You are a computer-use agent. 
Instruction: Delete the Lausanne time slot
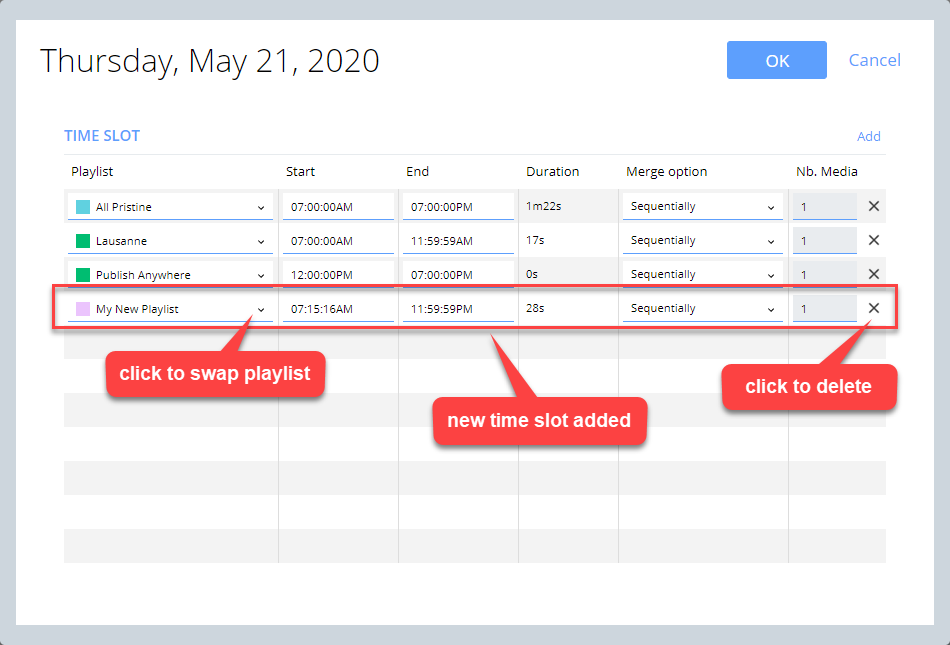[x=873, y=240]
